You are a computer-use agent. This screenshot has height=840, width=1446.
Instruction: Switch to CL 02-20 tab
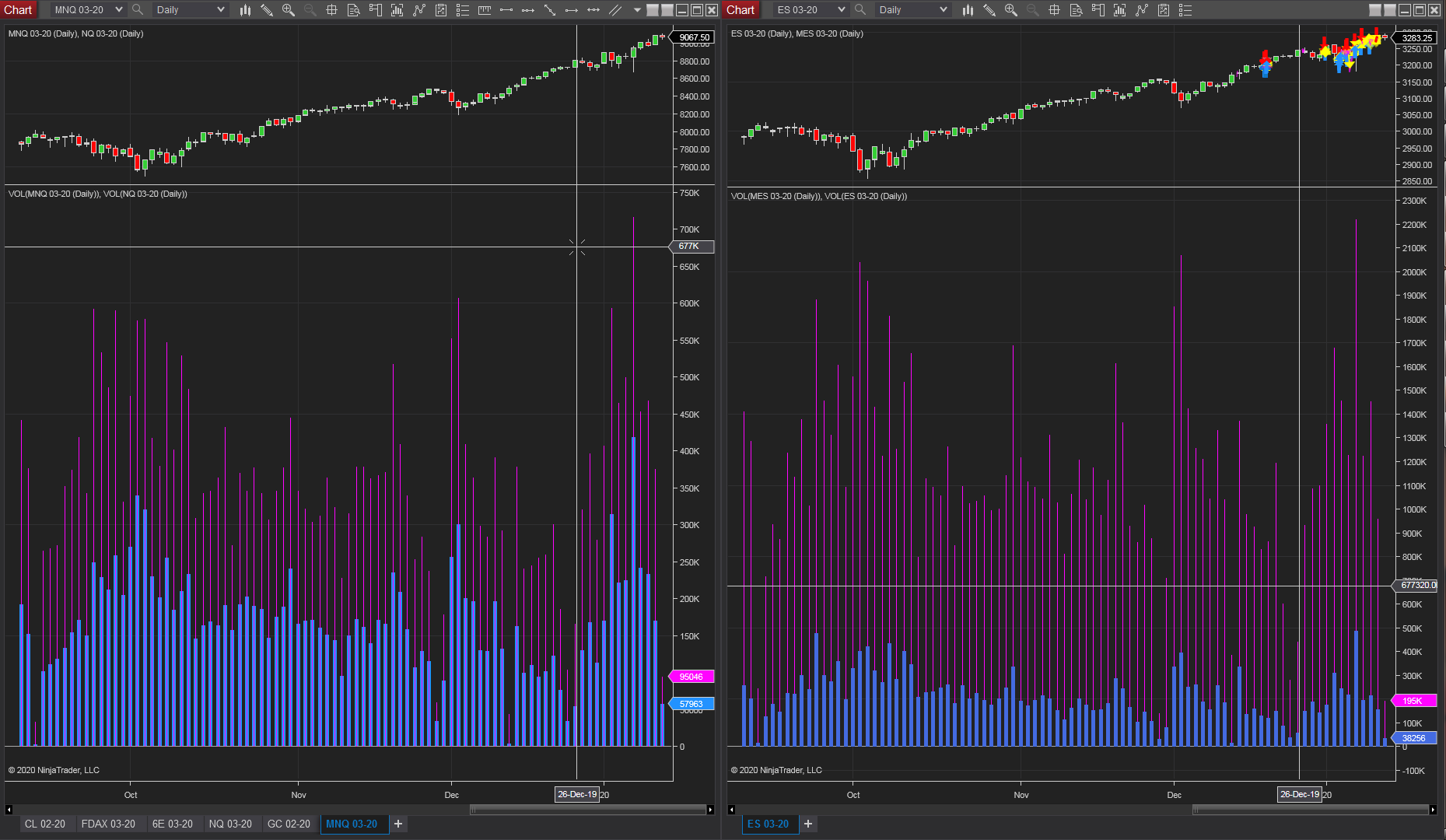tap(45, 824)
